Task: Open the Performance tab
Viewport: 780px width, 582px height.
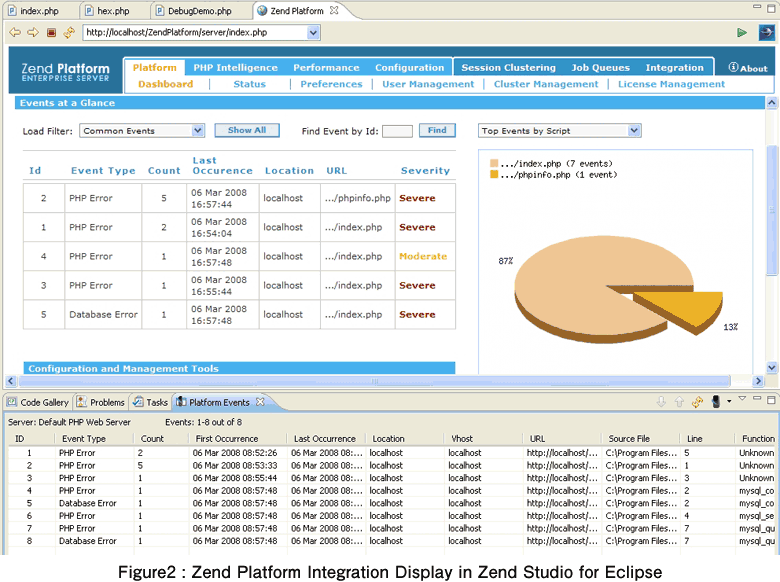Action: click(x=326, y=67)
